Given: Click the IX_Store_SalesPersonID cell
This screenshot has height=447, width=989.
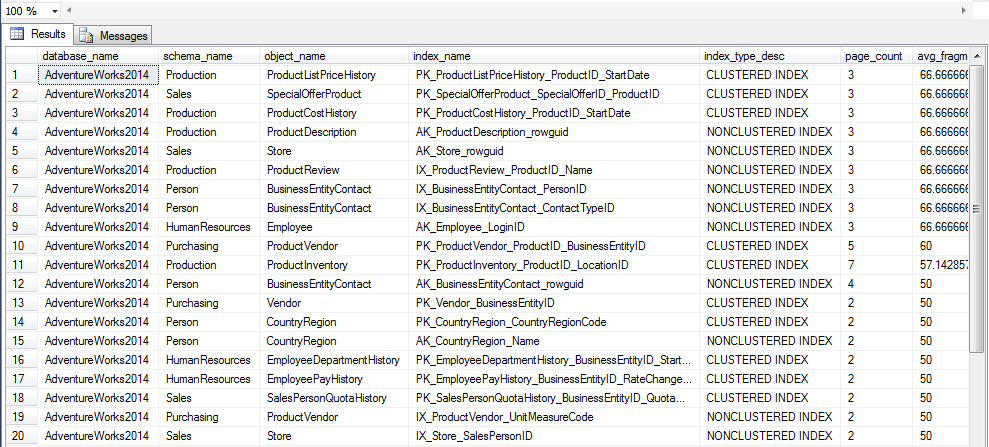Looking at the screenshot, I should pos(554,436).
